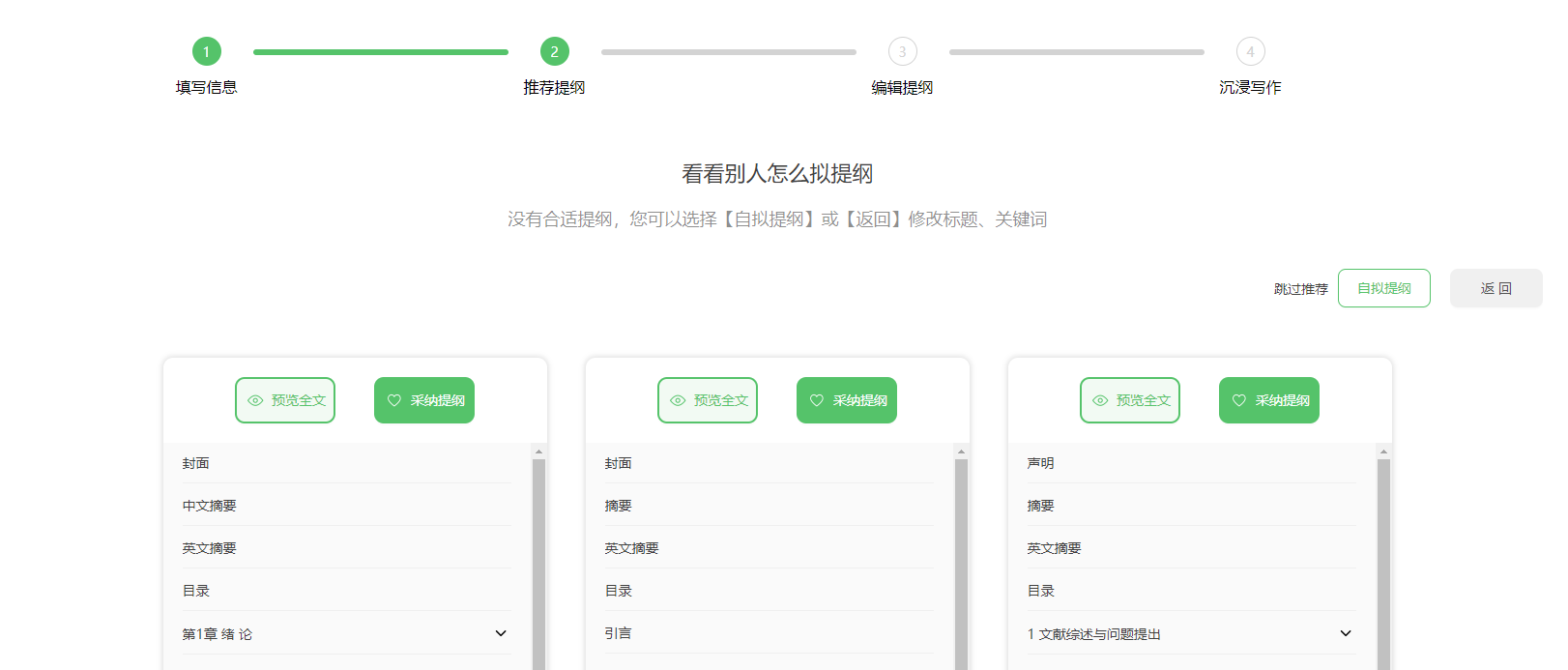Click the third outline card scrollbar thumb
The height and width of the screenshot is (670, 1568).
[x=1383, y=565]
